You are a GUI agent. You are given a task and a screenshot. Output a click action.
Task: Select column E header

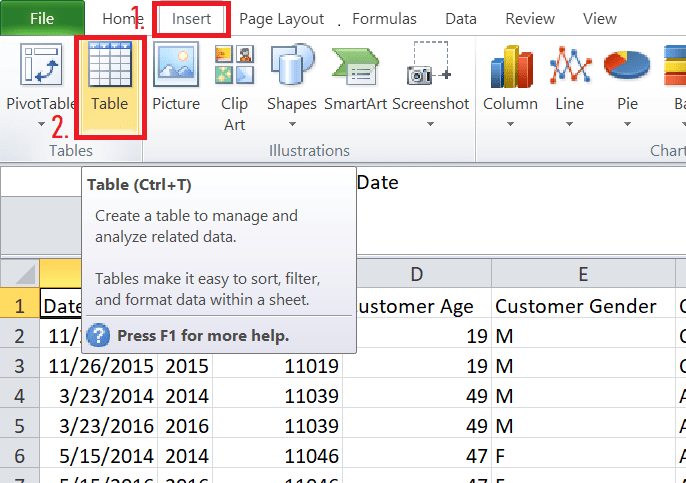tap(583, 275)
